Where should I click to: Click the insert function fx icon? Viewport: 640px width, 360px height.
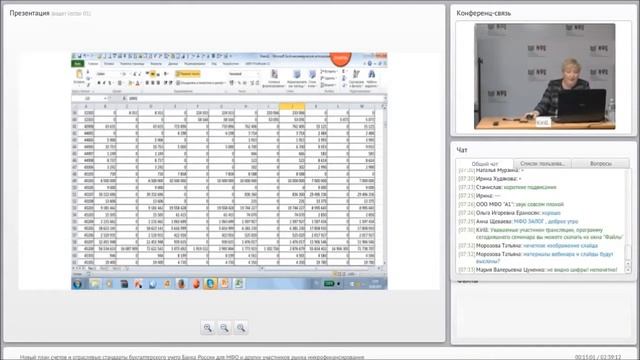coord(124,98)
